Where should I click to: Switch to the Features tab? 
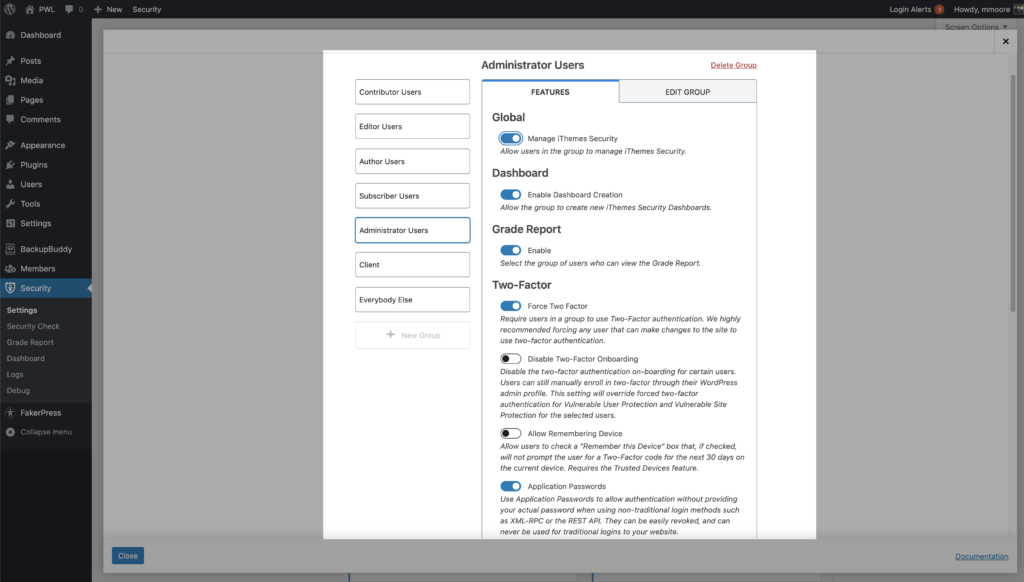point(550,91)
